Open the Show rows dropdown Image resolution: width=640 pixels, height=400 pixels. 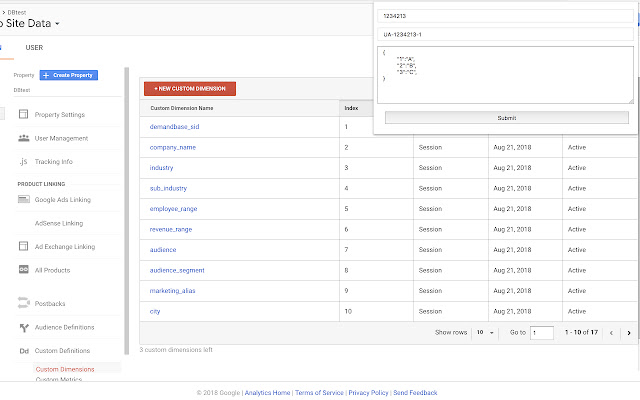[x=485, y=333]
